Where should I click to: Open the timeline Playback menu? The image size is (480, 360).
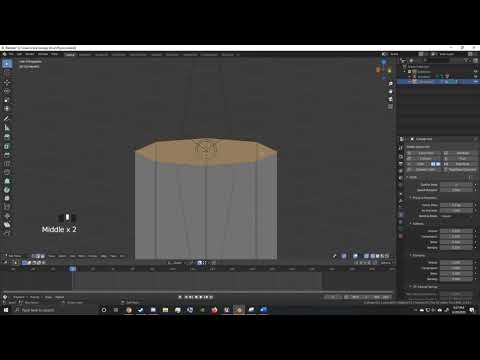point(19,297)
